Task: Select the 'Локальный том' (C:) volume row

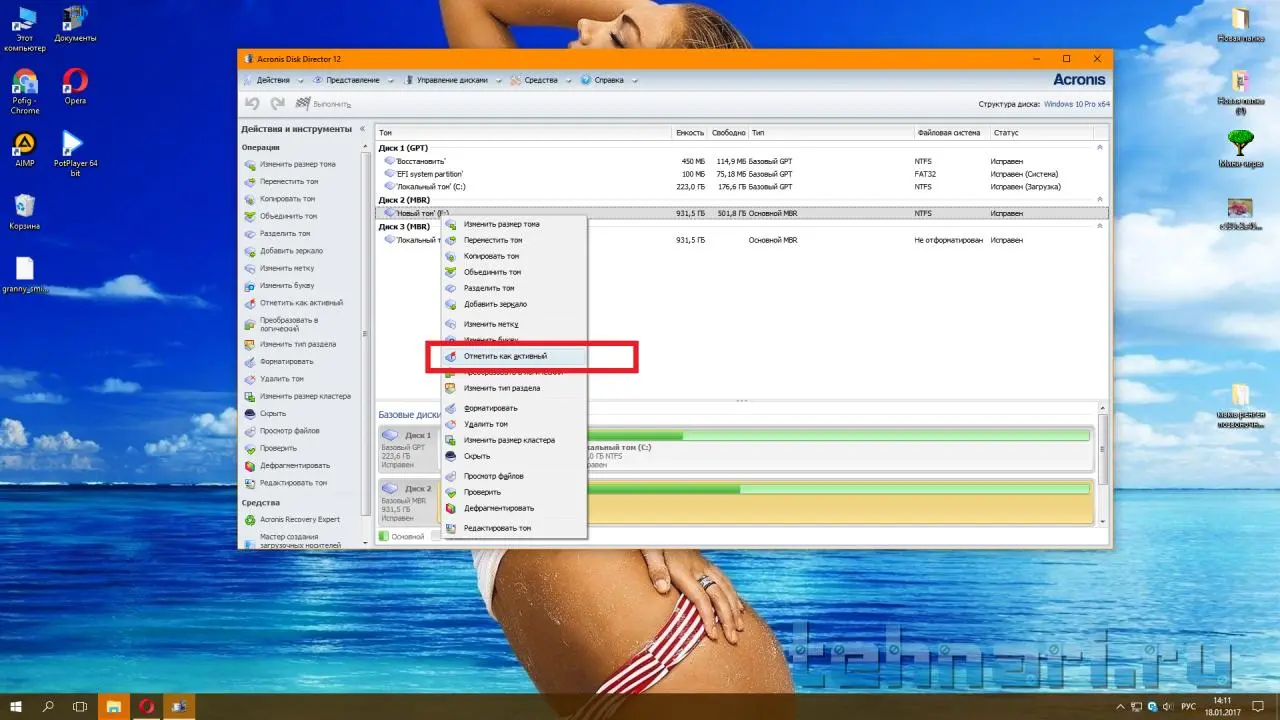Action: point(741,187)
